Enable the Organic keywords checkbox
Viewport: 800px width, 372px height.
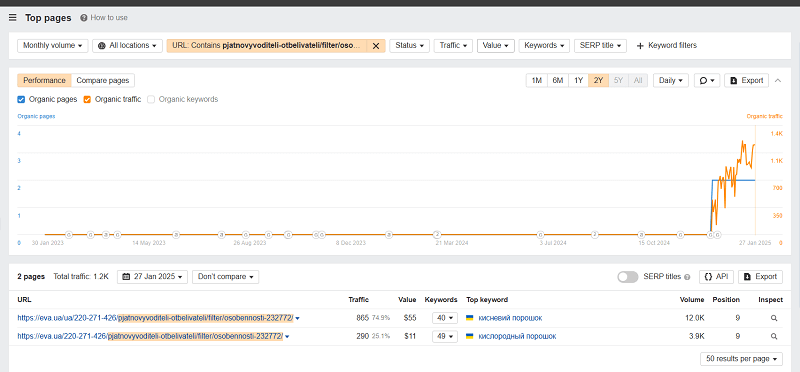pos(151,100)
